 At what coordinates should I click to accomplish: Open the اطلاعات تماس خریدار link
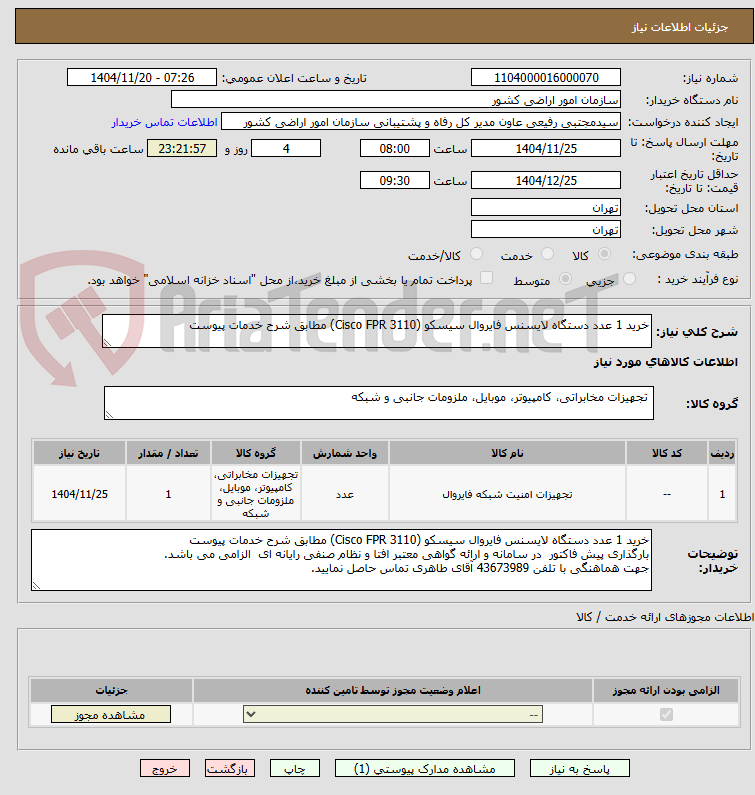coord(164,122)
